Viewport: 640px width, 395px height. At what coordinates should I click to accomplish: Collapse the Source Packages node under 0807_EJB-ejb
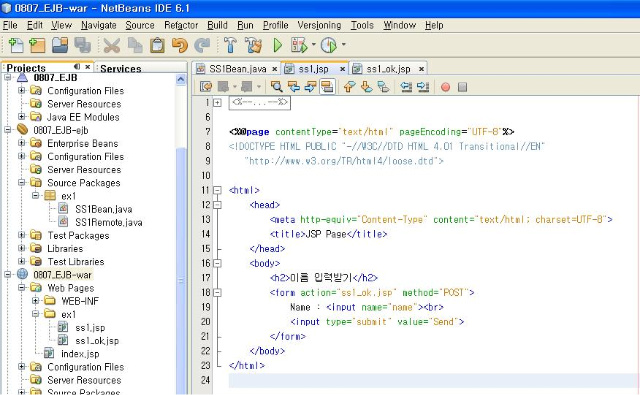pyautogui.click(x=22, y=182)
